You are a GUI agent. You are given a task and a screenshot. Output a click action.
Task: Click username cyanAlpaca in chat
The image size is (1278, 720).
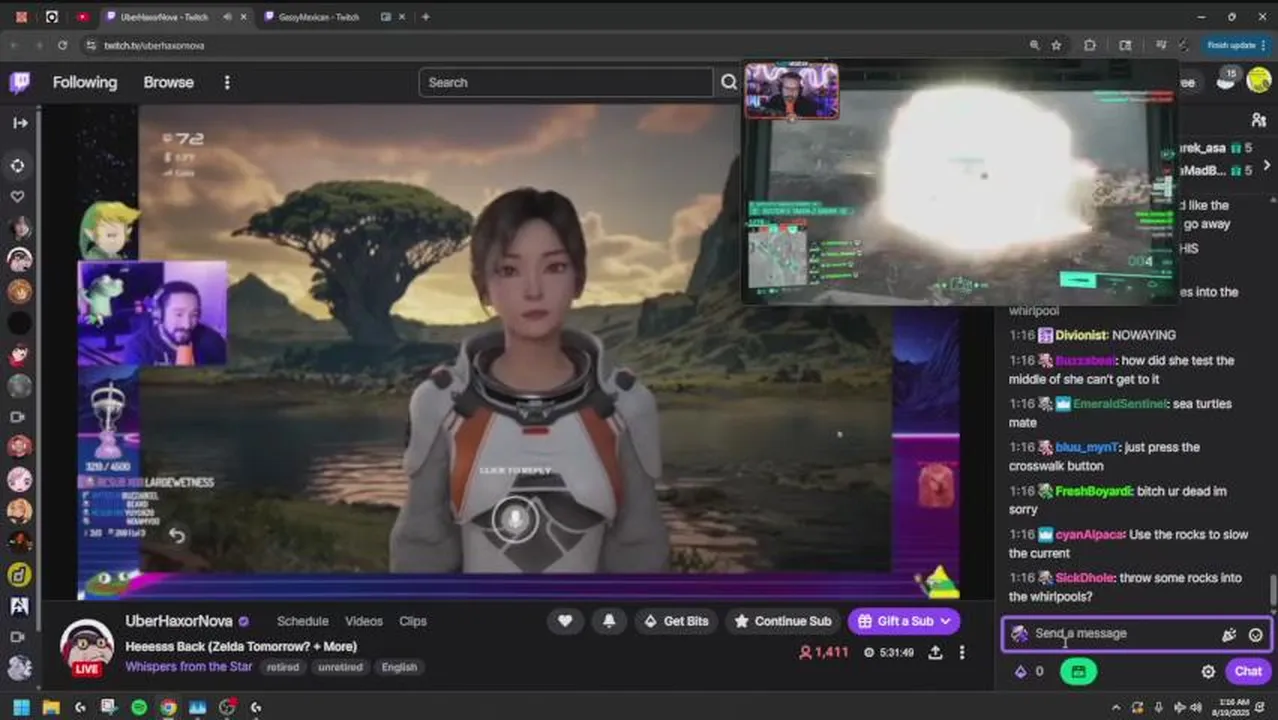click(1090, 535)
